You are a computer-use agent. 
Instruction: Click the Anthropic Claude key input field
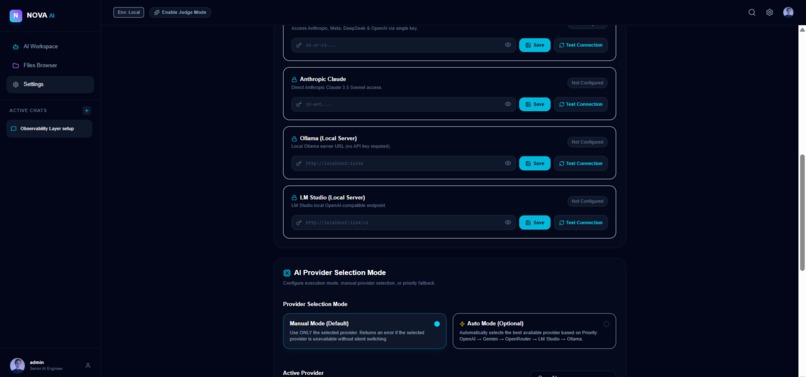coord(404,104)
